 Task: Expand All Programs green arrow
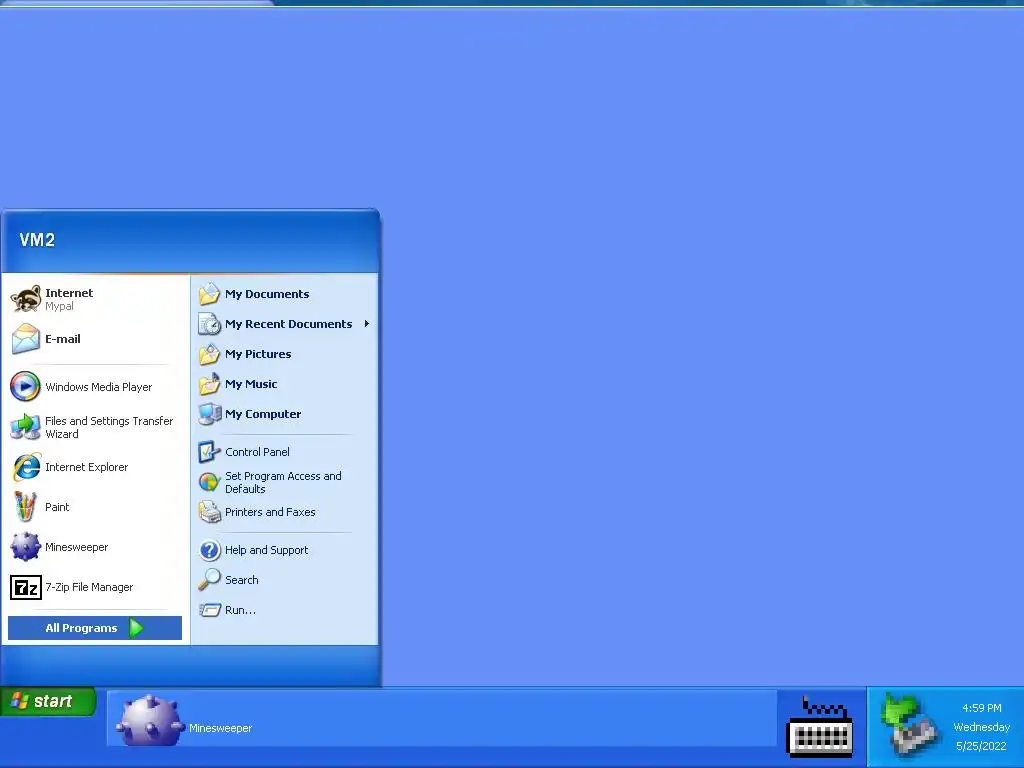pos(136,628)
